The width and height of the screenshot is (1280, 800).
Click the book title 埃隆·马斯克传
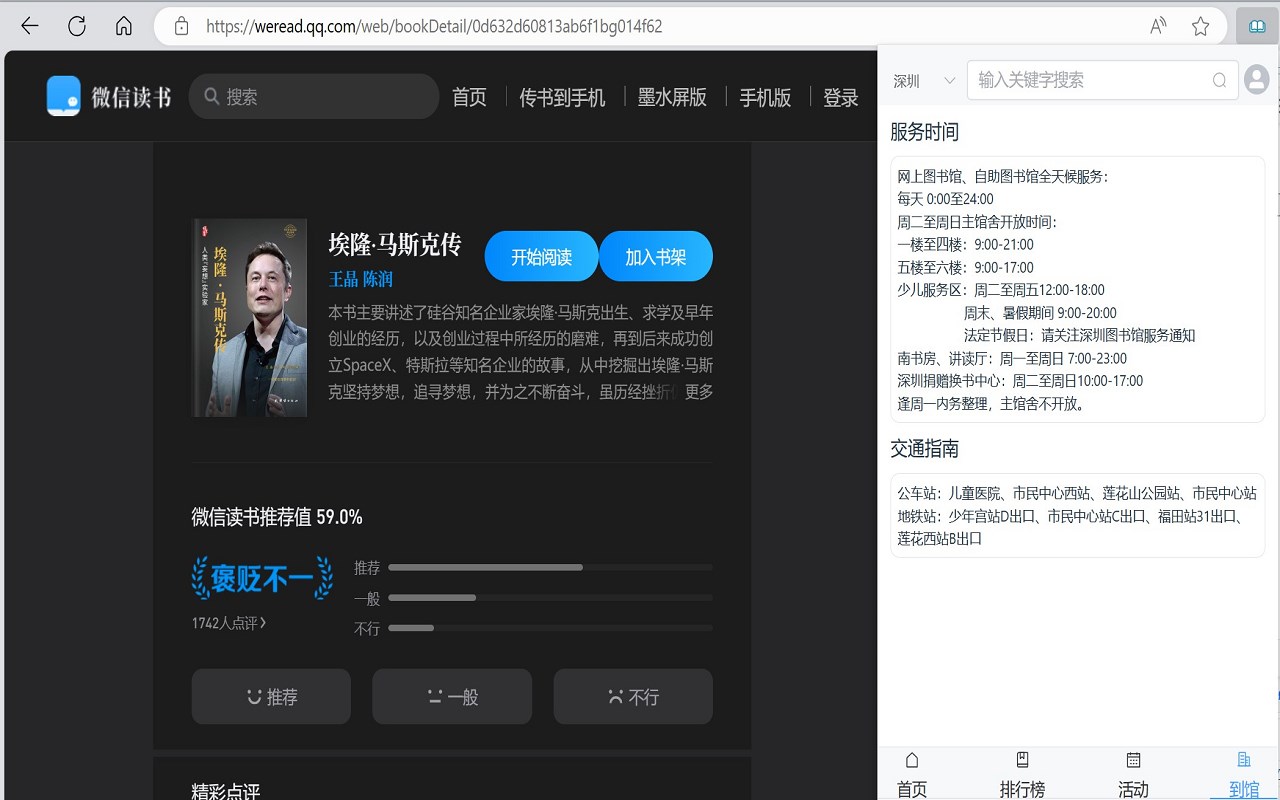point(395,244)
